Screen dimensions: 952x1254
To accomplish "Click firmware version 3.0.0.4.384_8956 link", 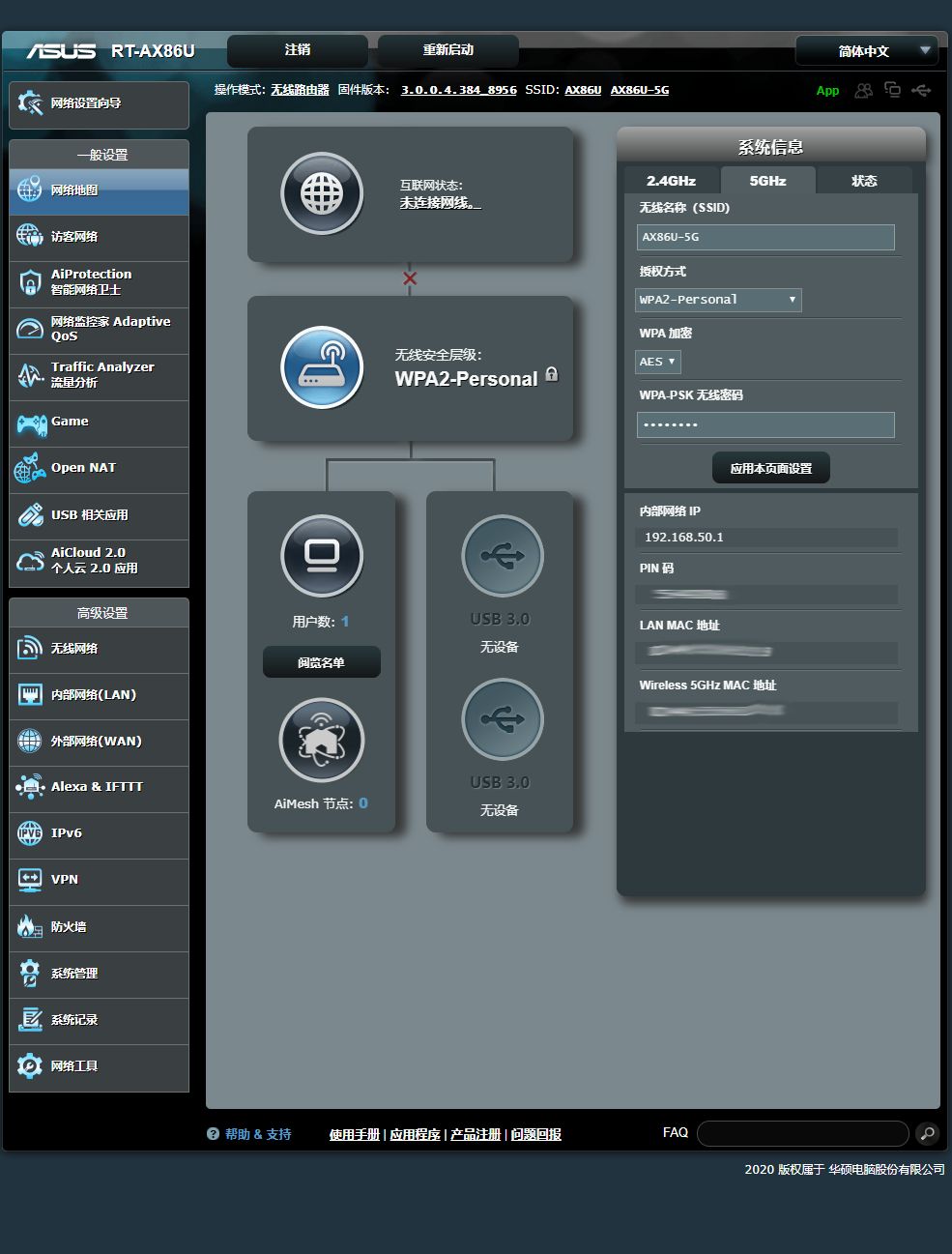I will click(x=459, y=90).
